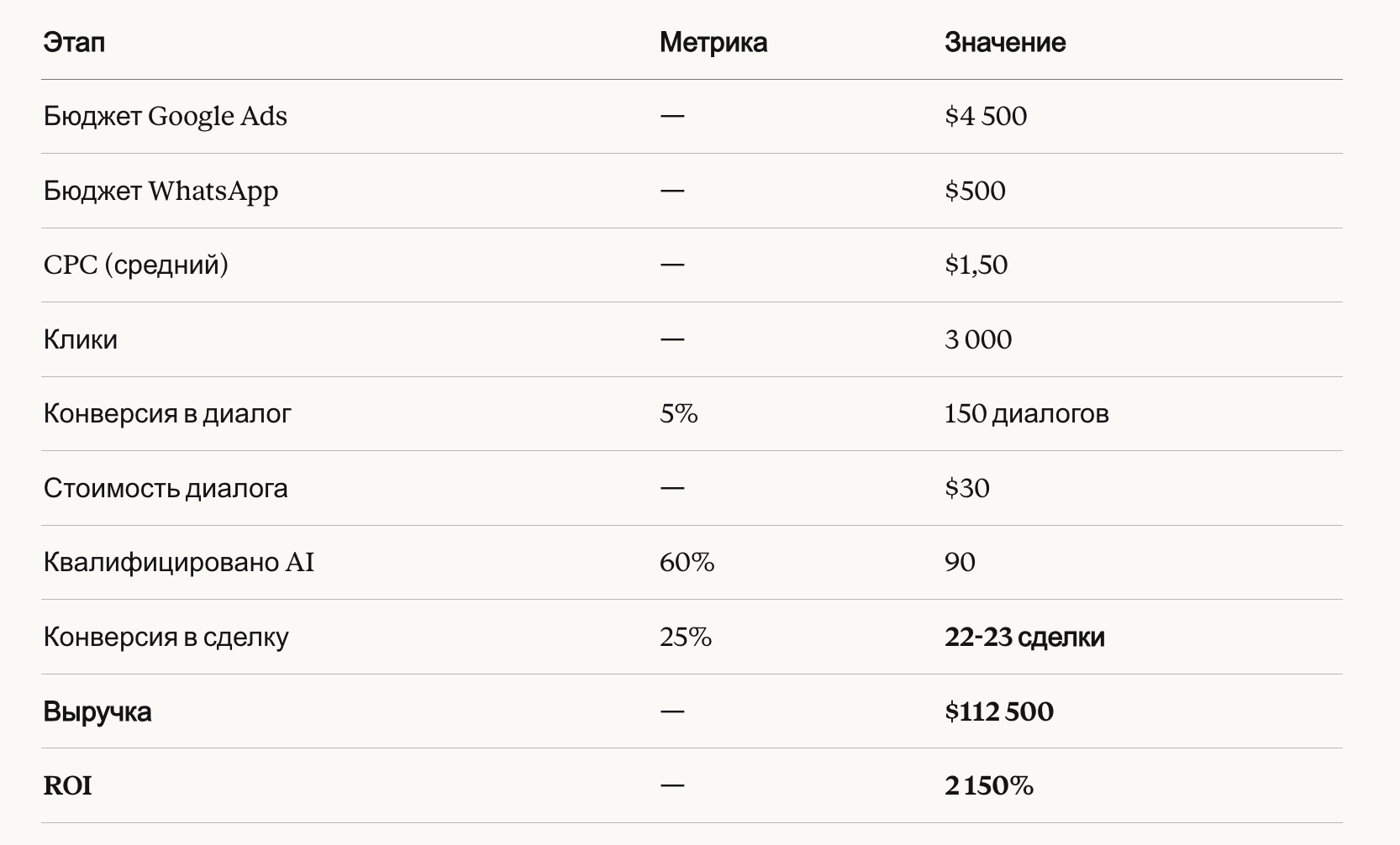Click the $1,50 CPC value

point(976,265)
